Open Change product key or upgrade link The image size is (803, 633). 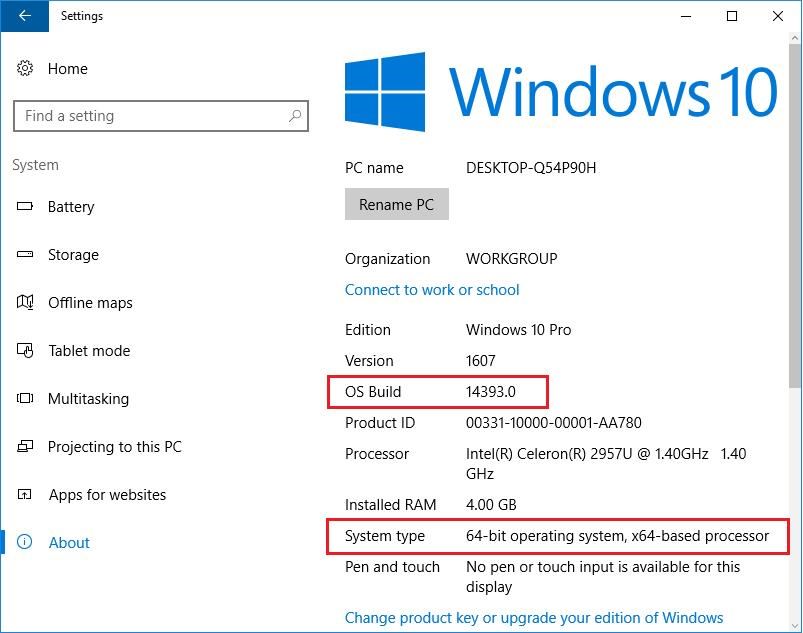(534, 618)
